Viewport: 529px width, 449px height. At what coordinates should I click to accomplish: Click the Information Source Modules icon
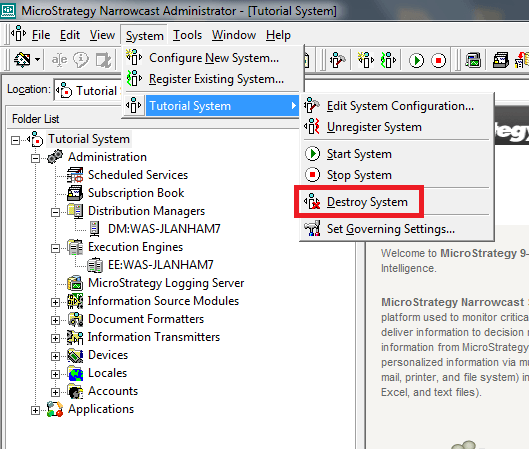(x=75, y=301)
